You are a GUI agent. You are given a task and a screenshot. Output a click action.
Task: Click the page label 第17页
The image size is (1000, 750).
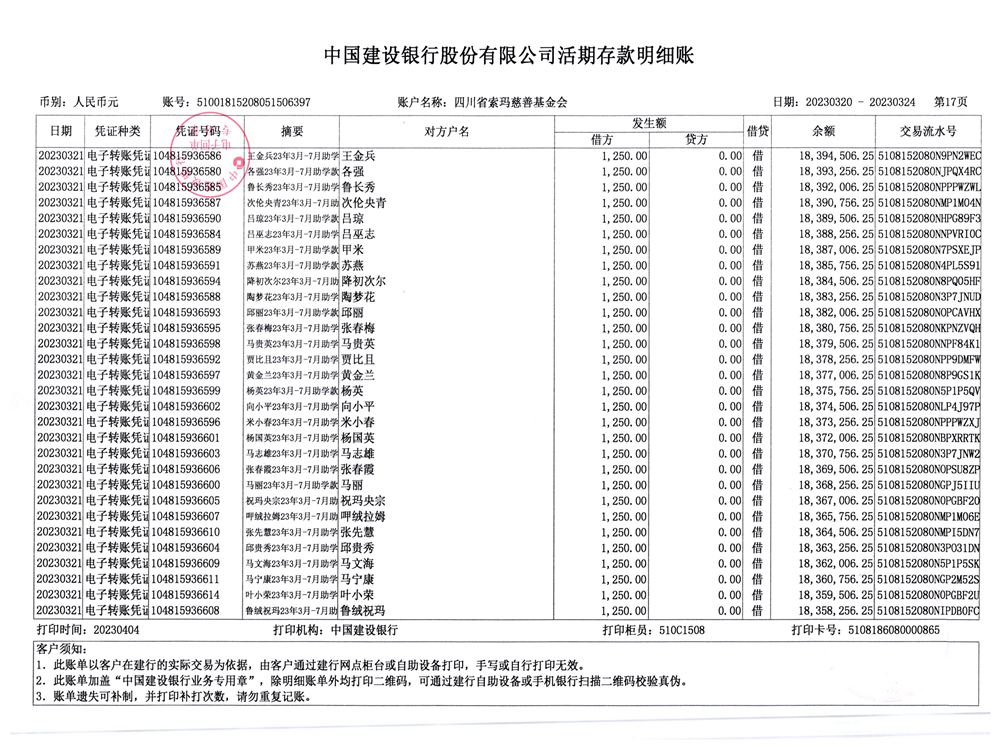[950, 102]
